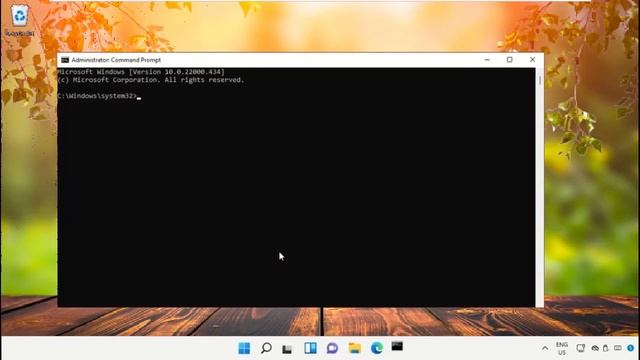This screenshot has height=360, width=640.
Task: Click the Command Prompt vertical scrollbar
Action: click(540, 187)
